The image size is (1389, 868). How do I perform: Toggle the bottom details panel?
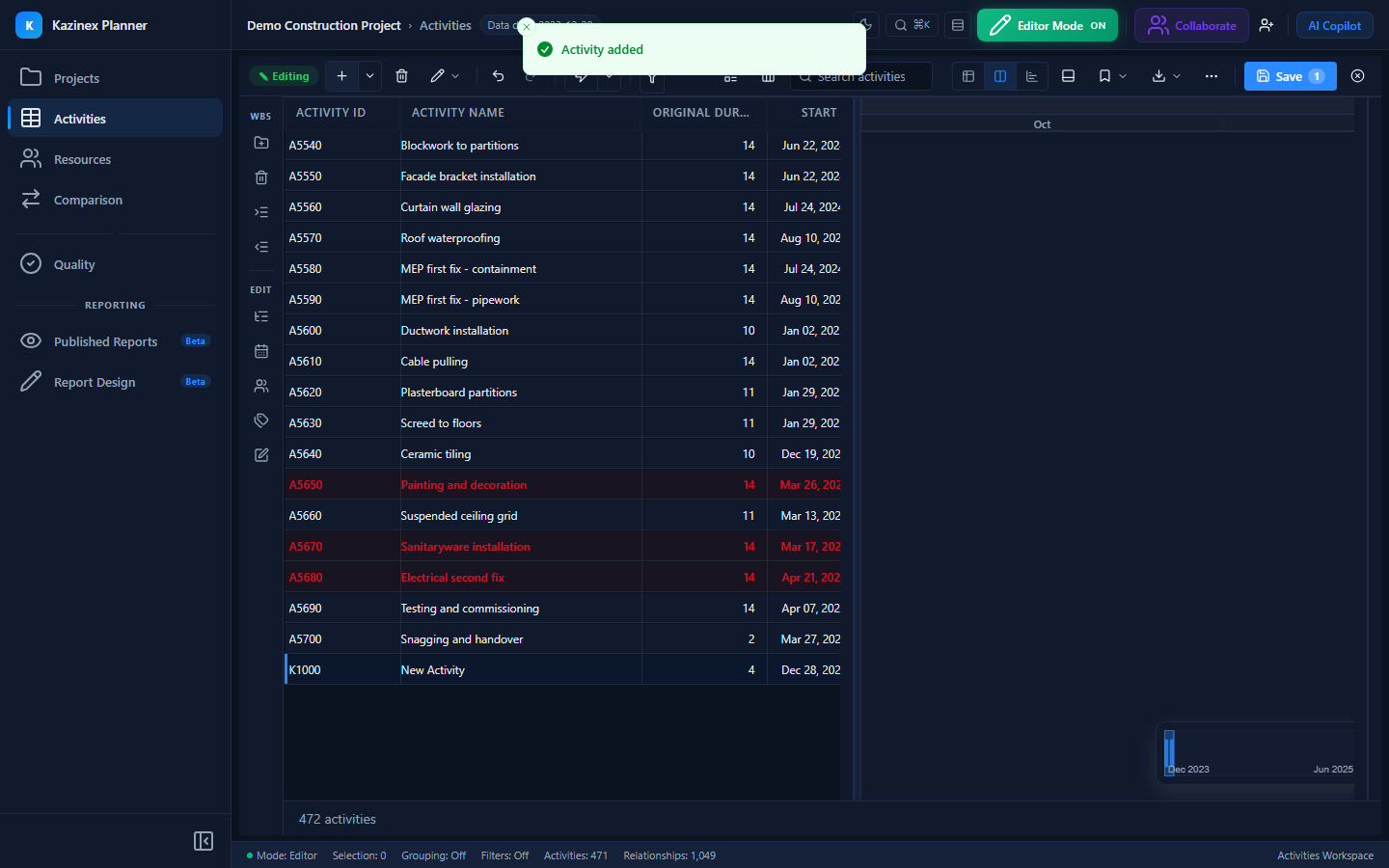[1068, 76]
